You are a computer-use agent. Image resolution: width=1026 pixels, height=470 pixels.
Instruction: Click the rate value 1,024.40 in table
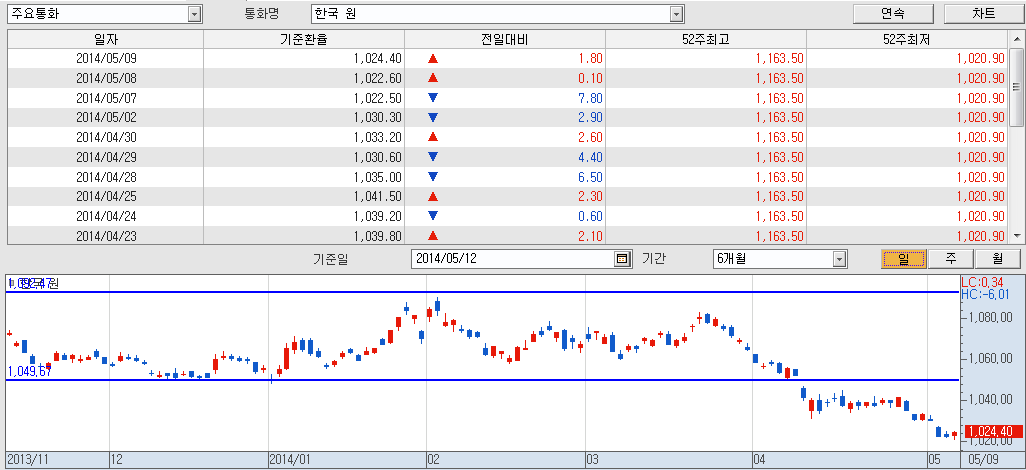pos(378,58)
